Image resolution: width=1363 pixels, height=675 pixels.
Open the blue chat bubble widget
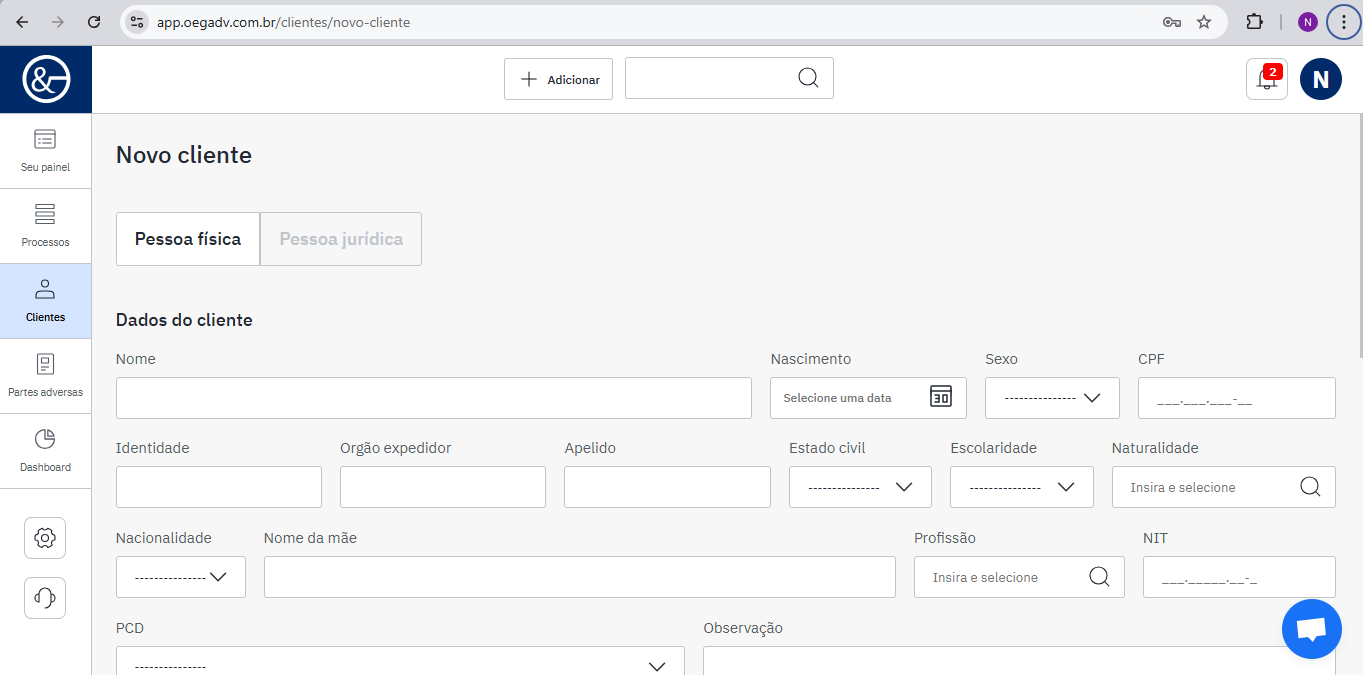pos(1312,629)
